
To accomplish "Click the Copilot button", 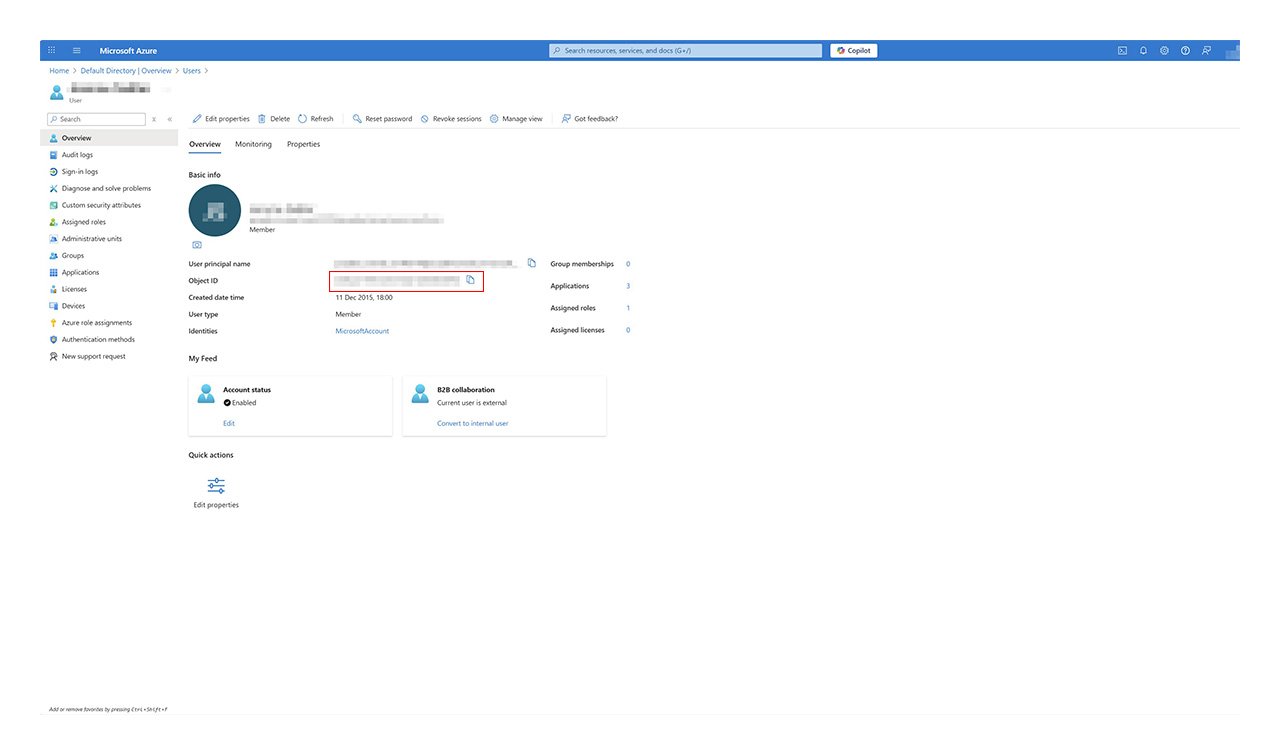I will (853, 50).
